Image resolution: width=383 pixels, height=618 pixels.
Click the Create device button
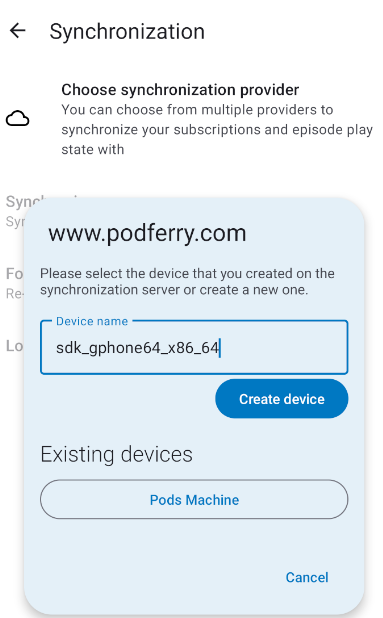point(282,399)
